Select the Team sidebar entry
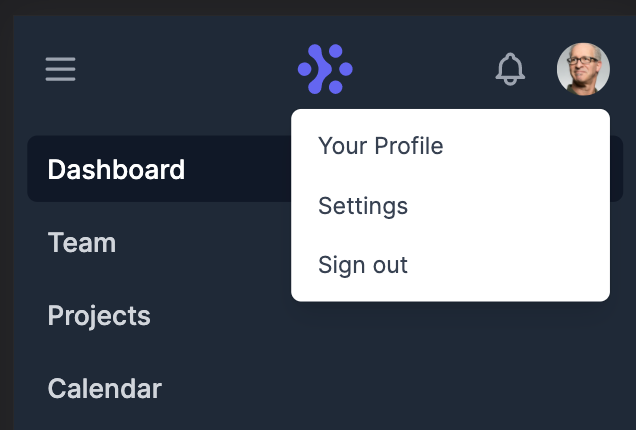 coord(82,243)
